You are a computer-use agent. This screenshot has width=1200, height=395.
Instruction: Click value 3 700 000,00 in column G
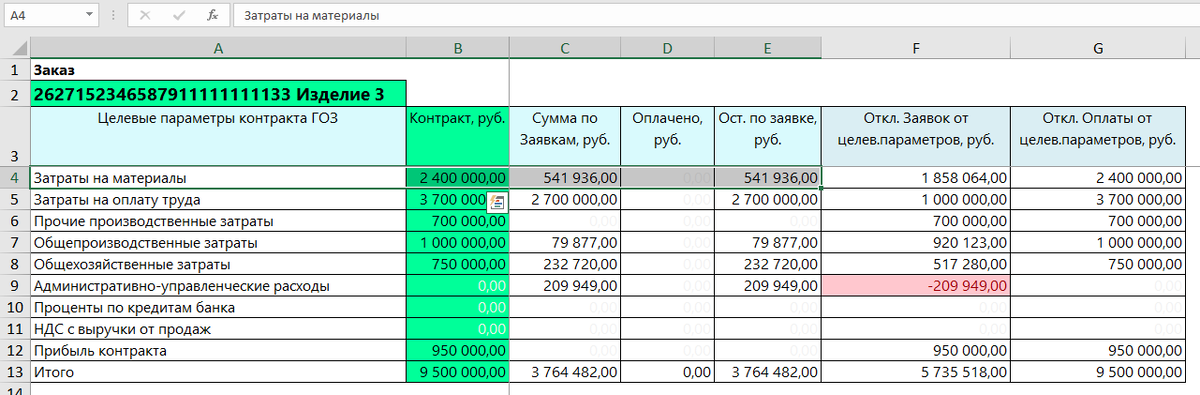1098,199
